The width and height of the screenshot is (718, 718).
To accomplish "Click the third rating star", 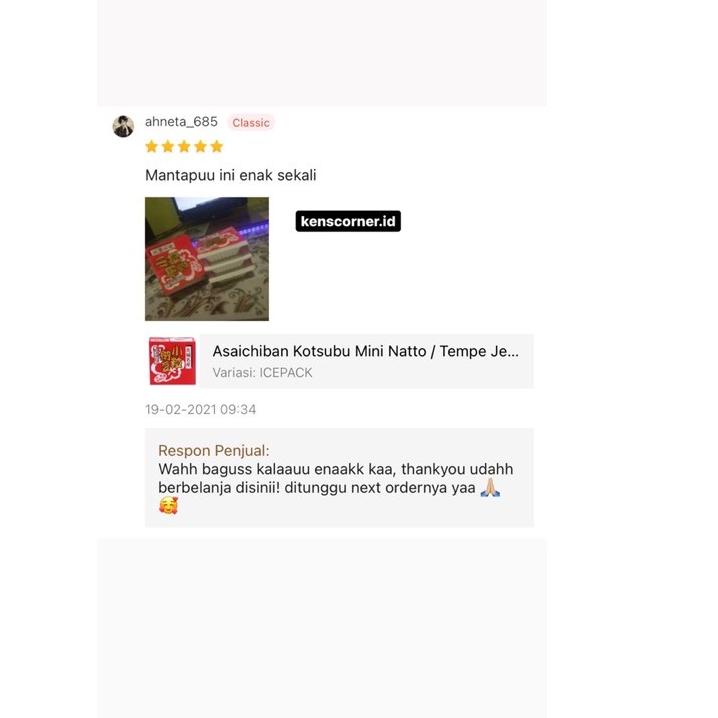I will coord(184,147).
